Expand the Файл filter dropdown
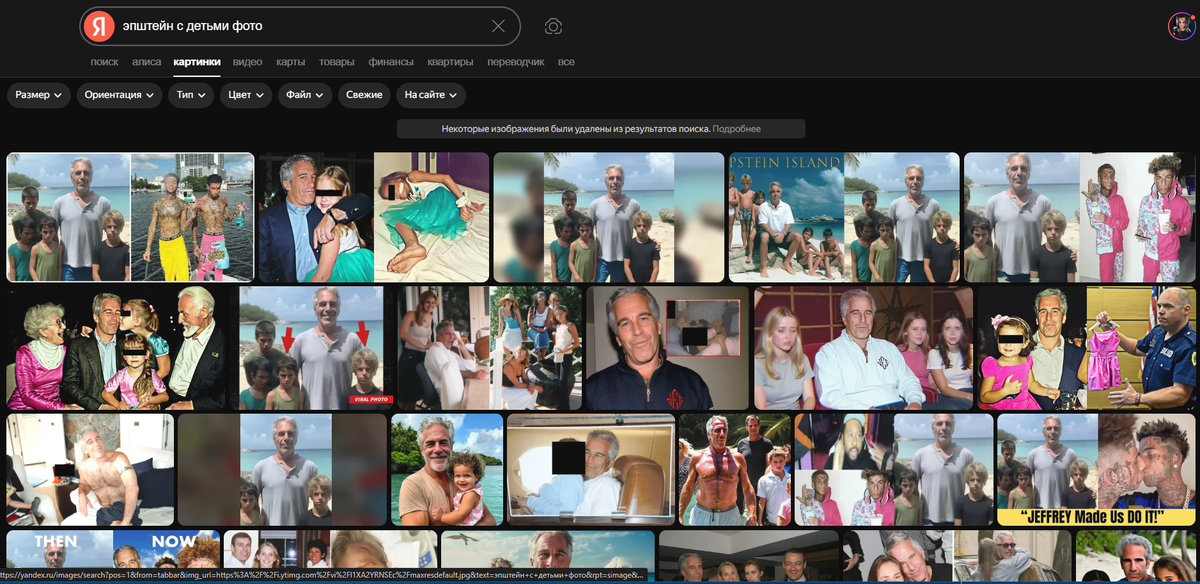 (305, 95)
